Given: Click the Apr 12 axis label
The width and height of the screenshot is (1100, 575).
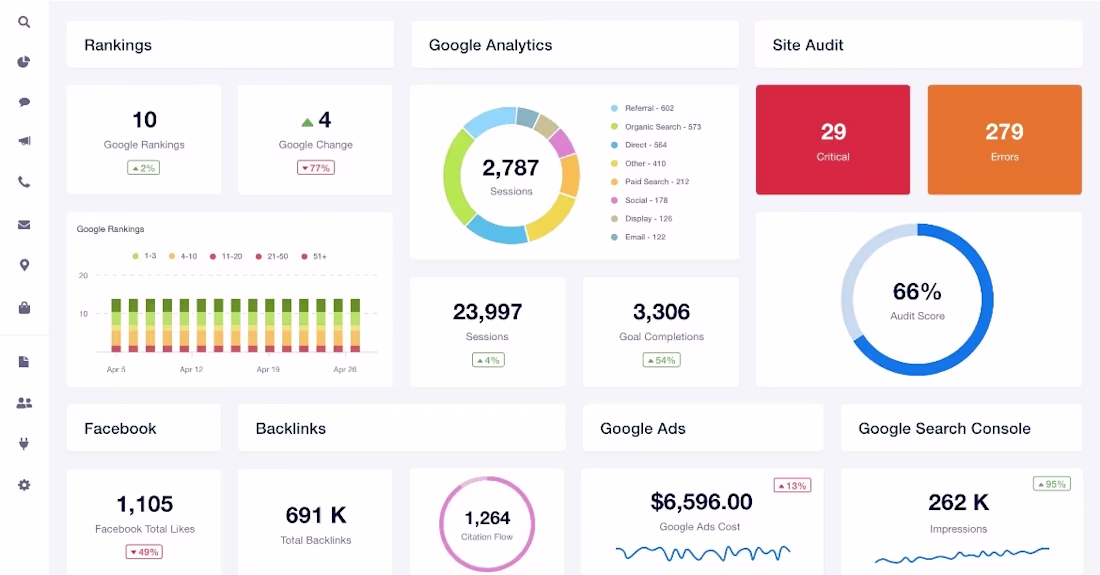Looking at the screenshot, I should 192,370.
